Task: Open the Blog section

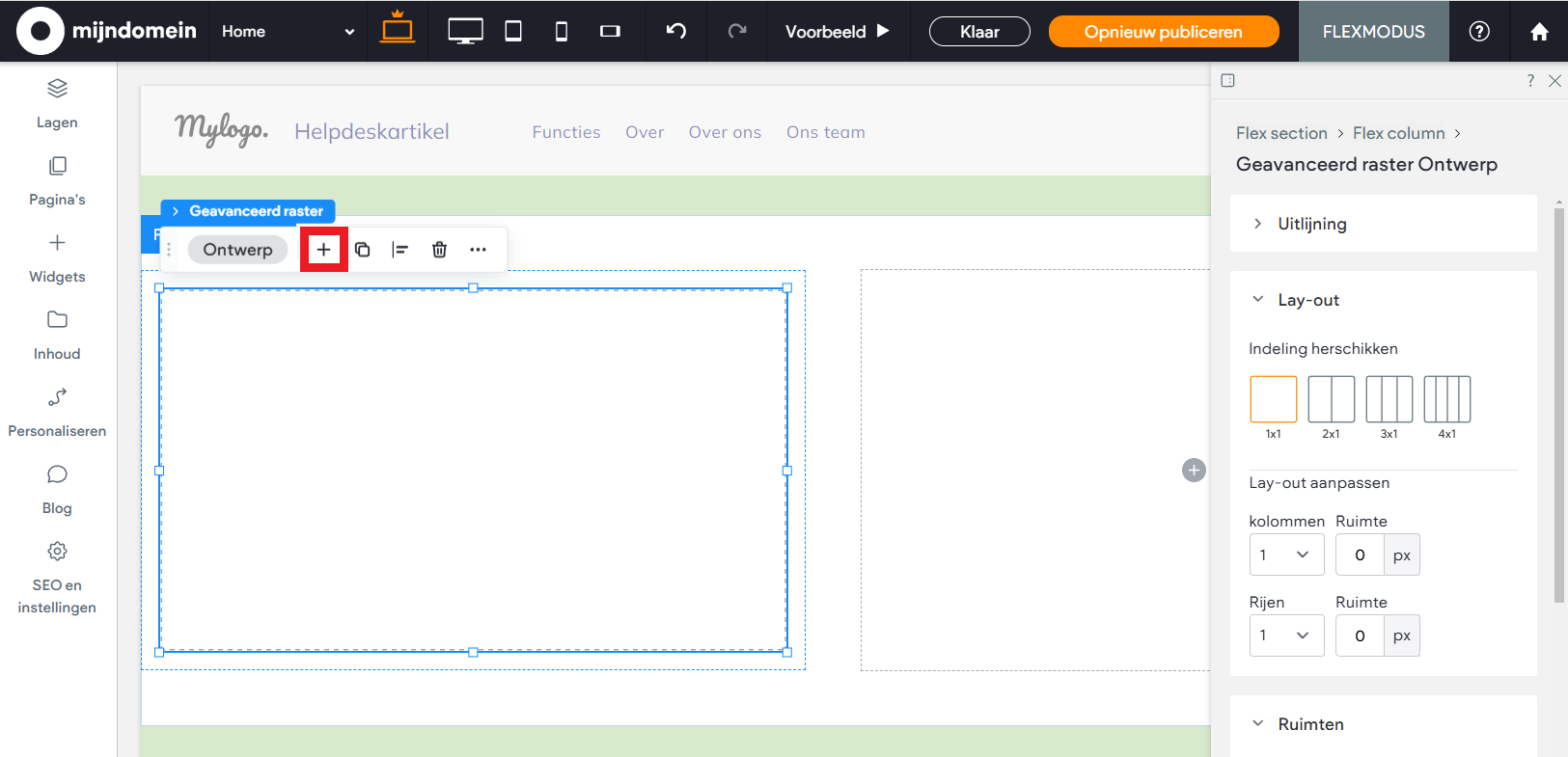Action: click(x=57, y=489)
